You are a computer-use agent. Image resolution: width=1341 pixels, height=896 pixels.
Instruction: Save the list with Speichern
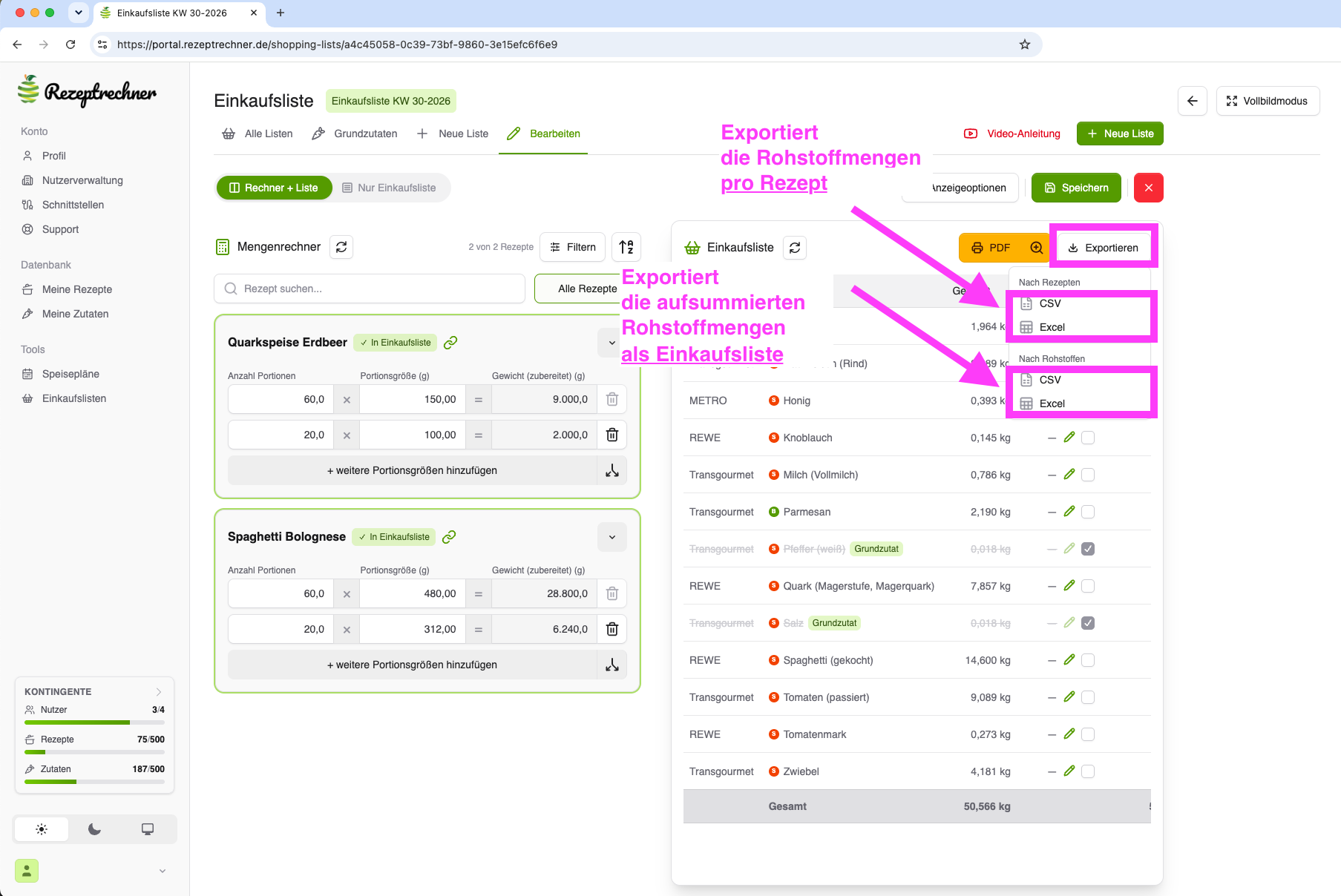(1076, 188)
